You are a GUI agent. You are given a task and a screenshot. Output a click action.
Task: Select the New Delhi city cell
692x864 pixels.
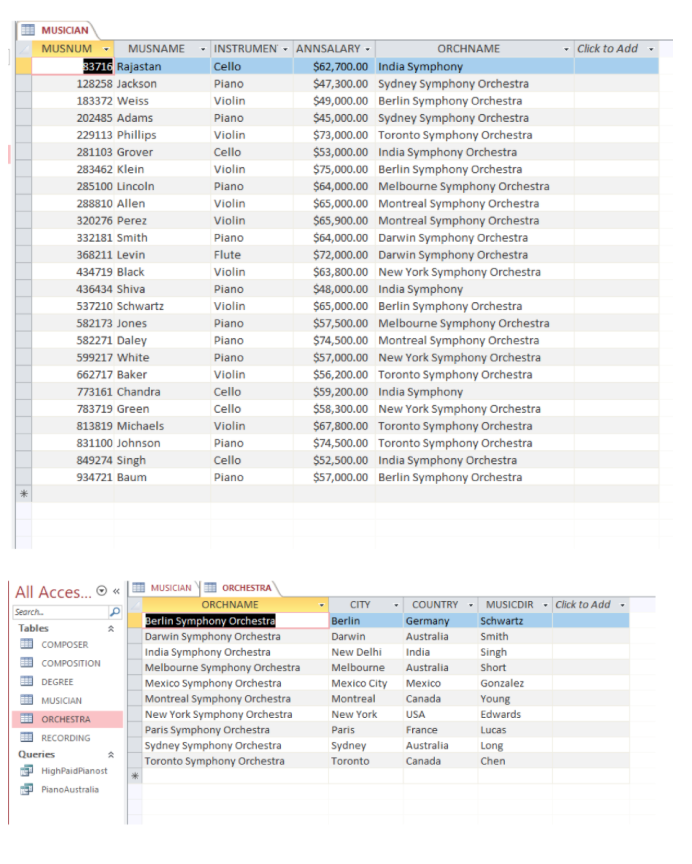[x=366, y=652]
